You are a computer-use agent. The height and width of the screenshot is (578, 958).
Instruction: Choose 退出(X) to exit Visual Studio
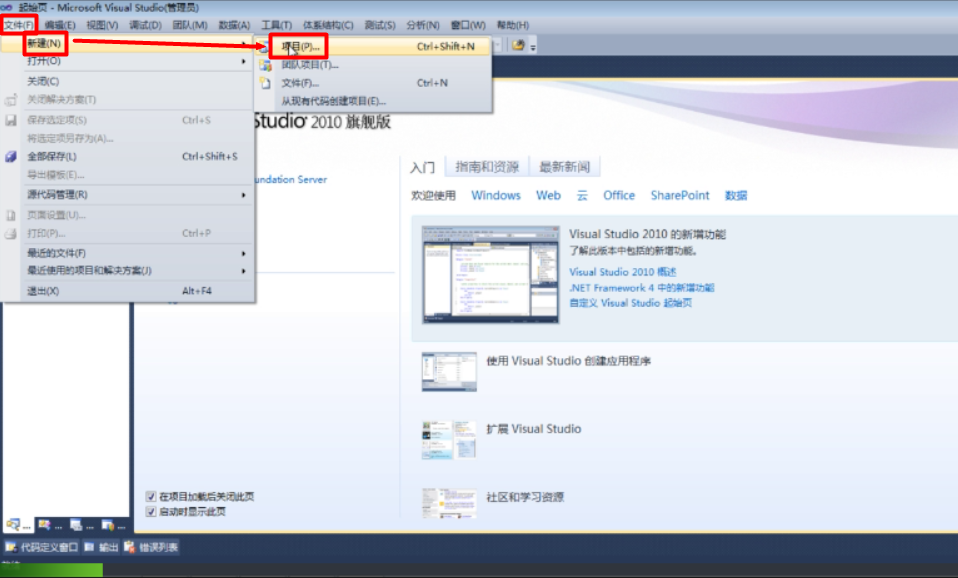tap(128, 291)
